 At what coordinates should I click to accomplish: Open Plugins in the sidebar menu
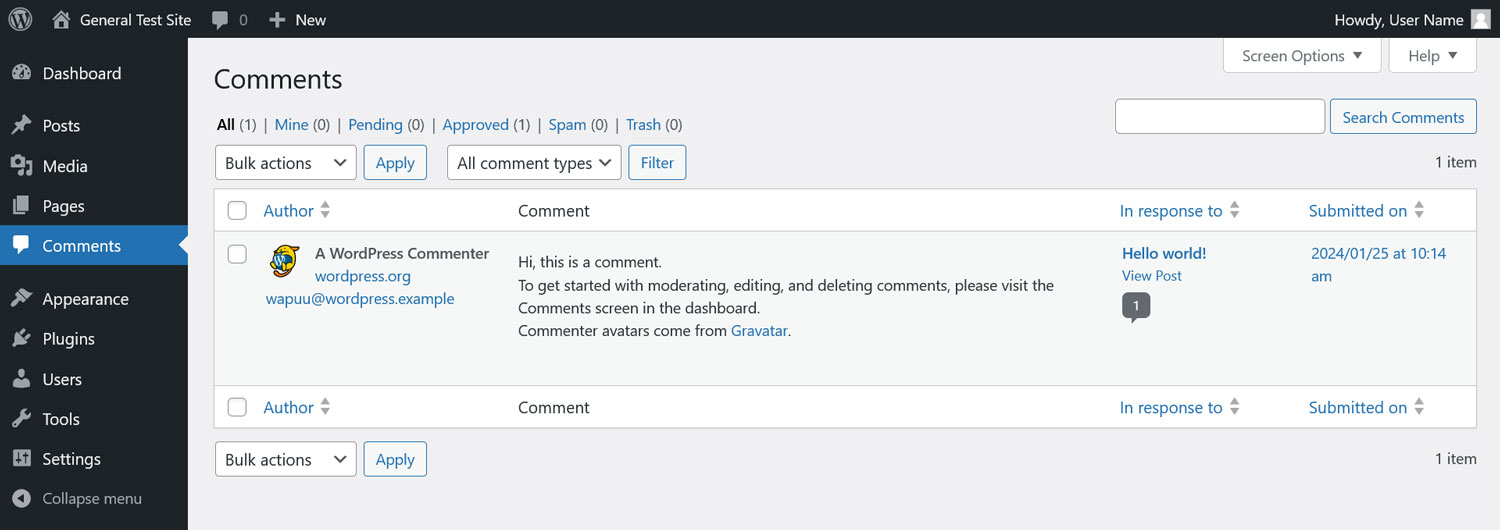(68, 339)
